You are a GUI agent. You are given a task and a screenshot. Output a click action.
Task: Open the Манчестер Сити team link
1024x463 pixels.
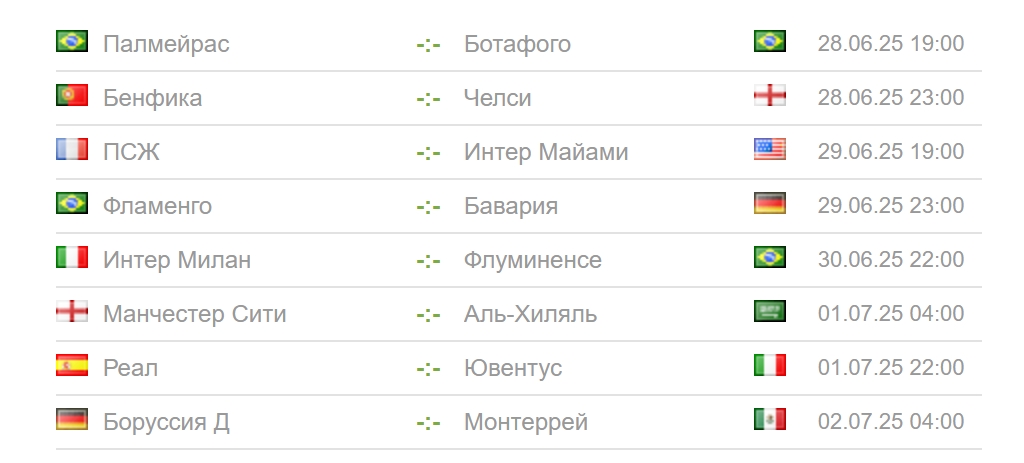[x=195, y=314]
